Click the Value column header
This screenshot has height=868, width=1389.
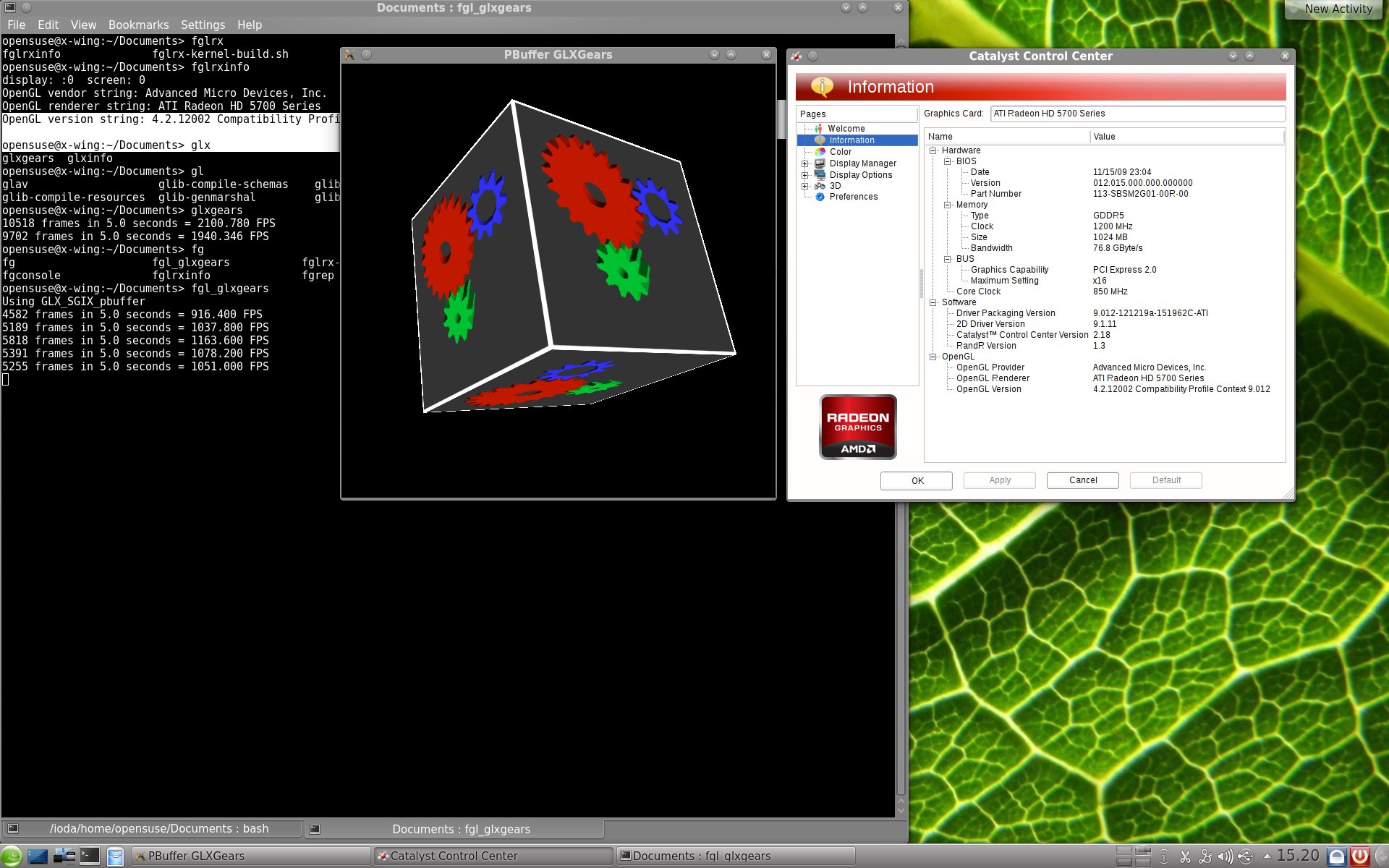click(x=1187, y=137)
